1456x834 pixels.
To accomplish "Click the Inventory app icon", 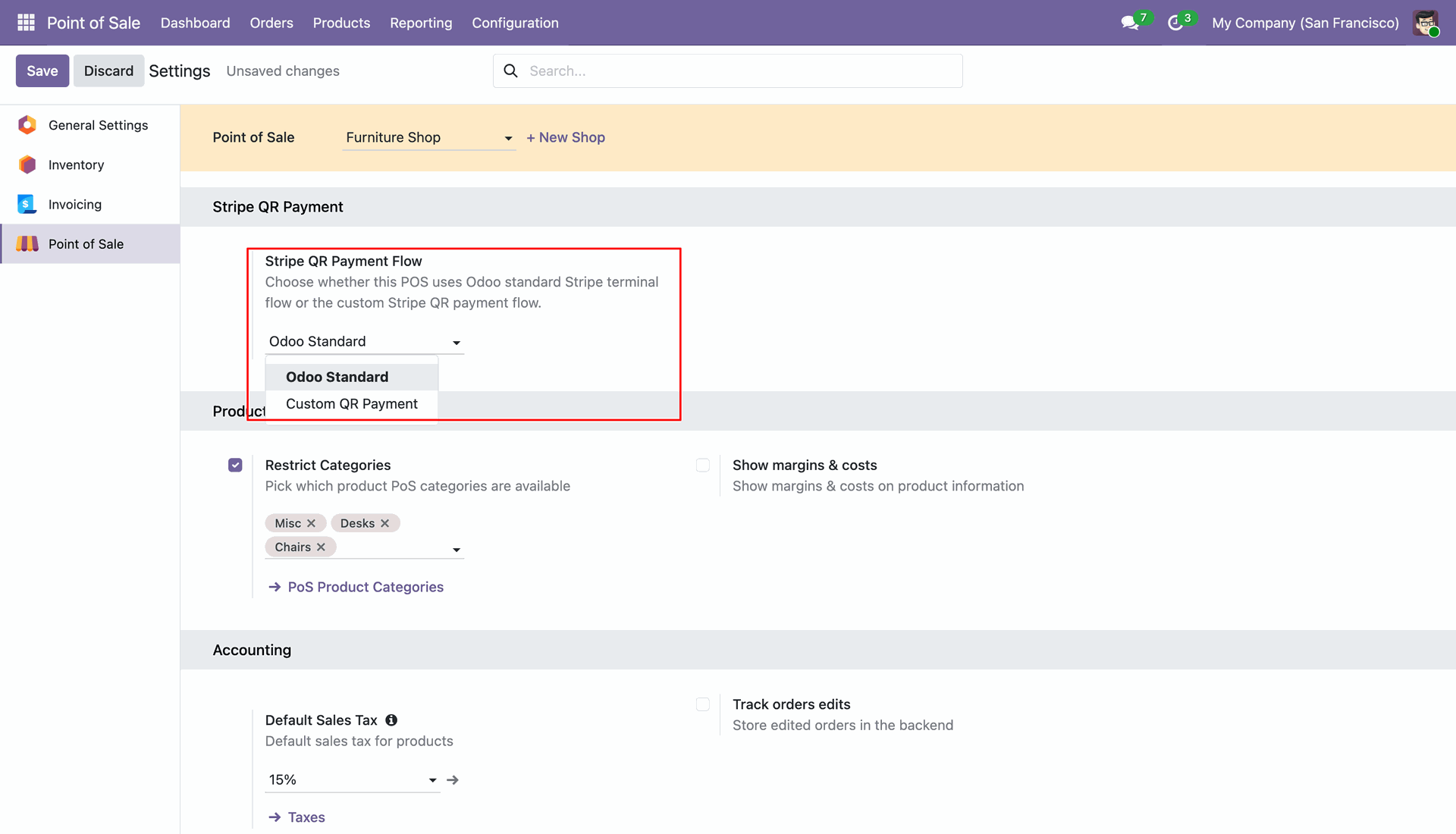I will (27, 165).
